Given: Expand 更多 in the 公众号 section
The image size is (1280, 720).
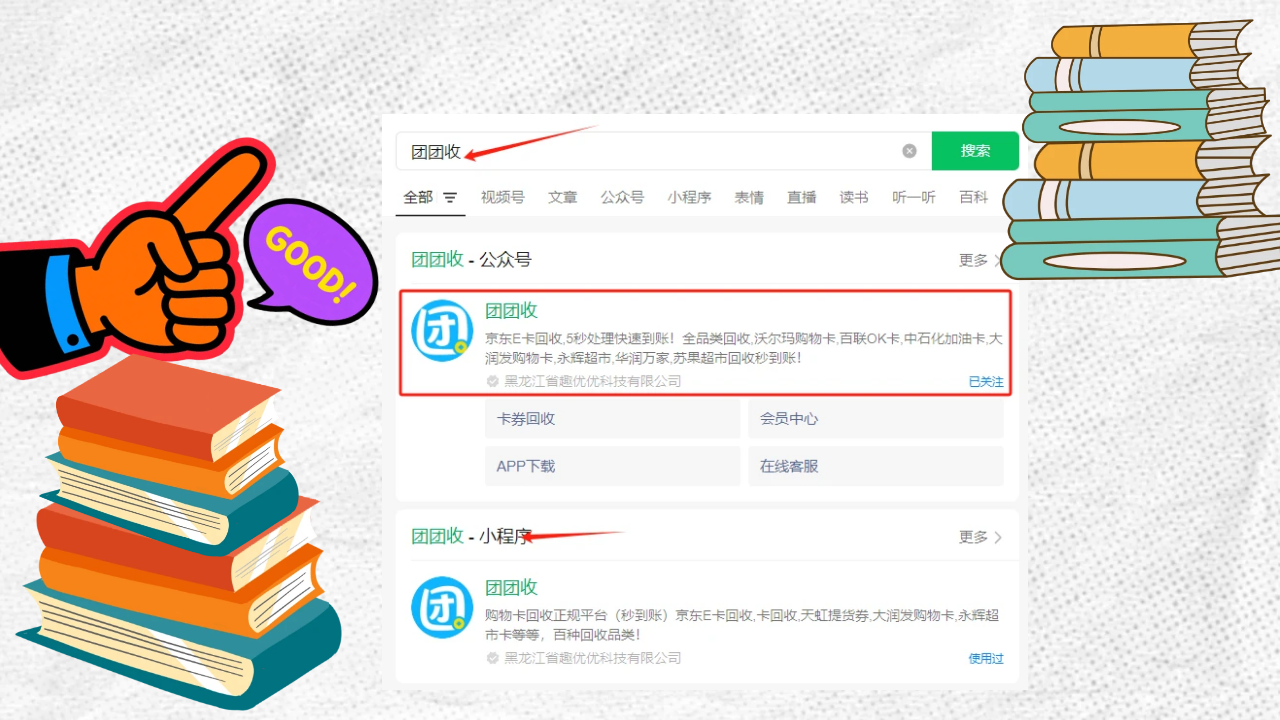Looking at the screenshot, I should (980, 260).
